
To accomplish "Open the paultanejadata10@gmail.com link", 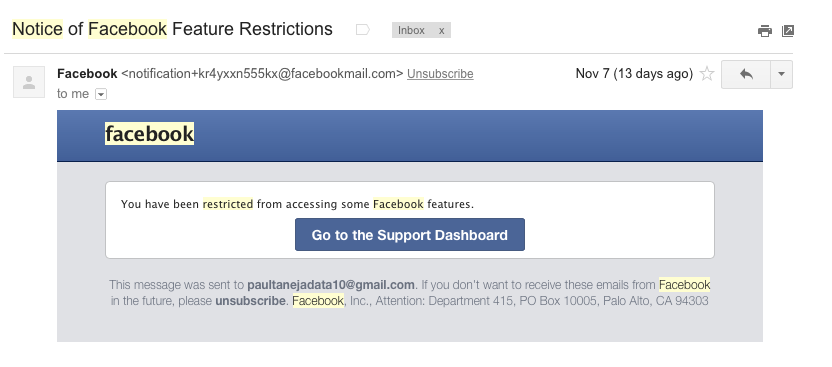I will point(331,285).
